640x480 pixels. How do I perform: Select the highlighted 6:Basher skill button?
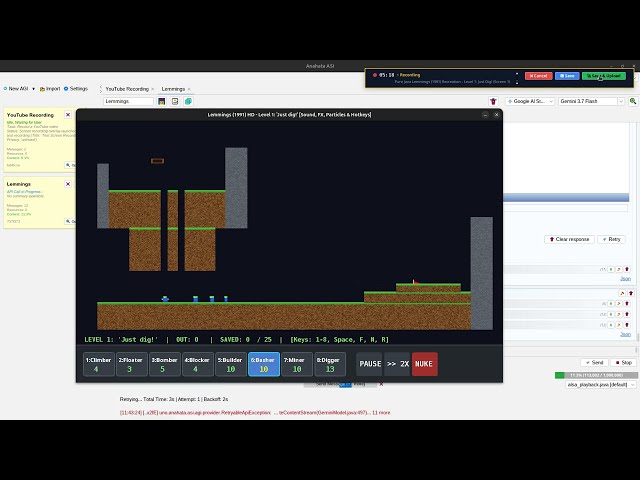(x=264, y=364)
